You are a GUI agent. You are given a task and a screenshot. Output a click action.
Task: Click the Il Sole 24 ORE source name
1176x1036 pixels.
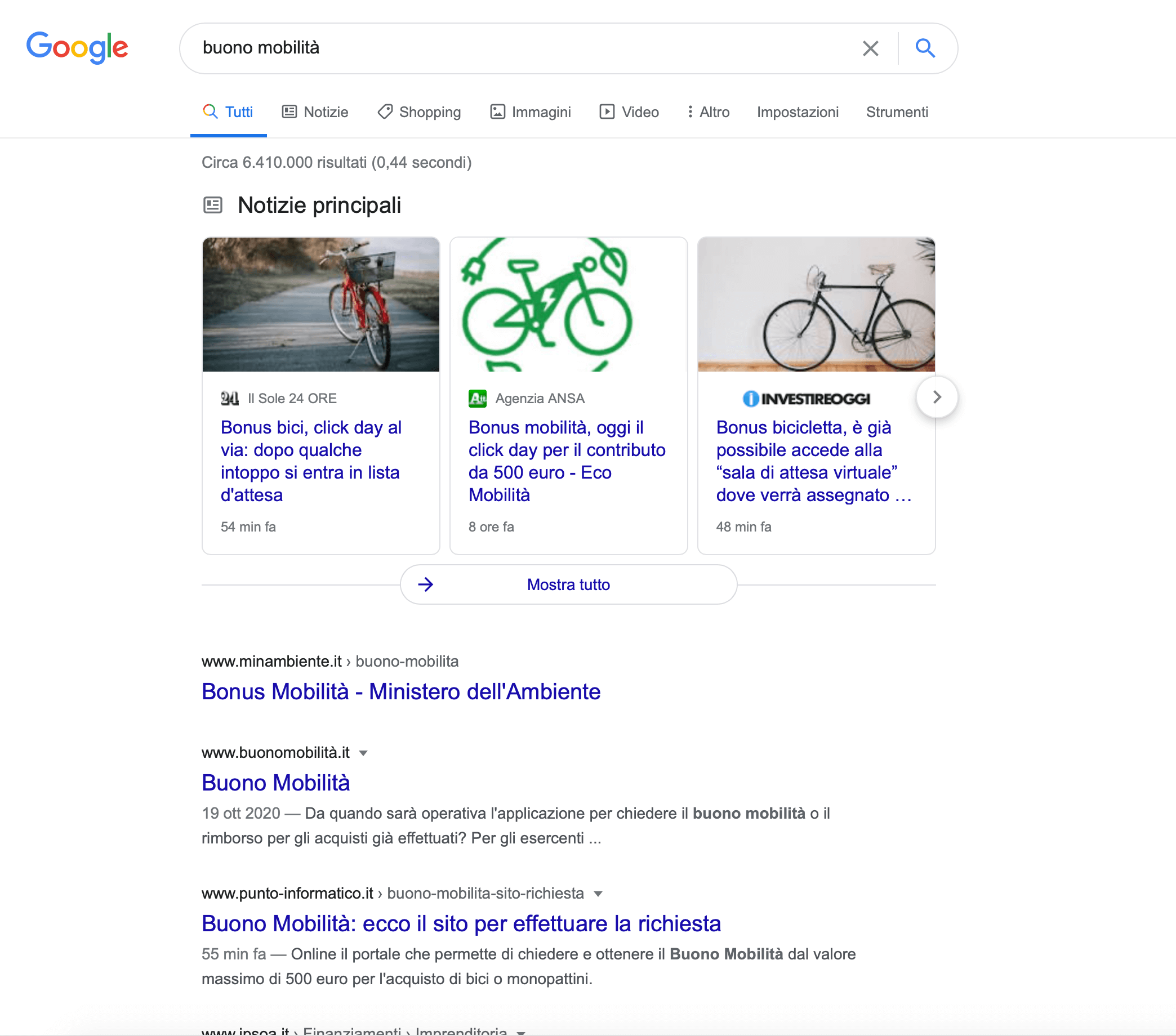click(x=292, y=399)
